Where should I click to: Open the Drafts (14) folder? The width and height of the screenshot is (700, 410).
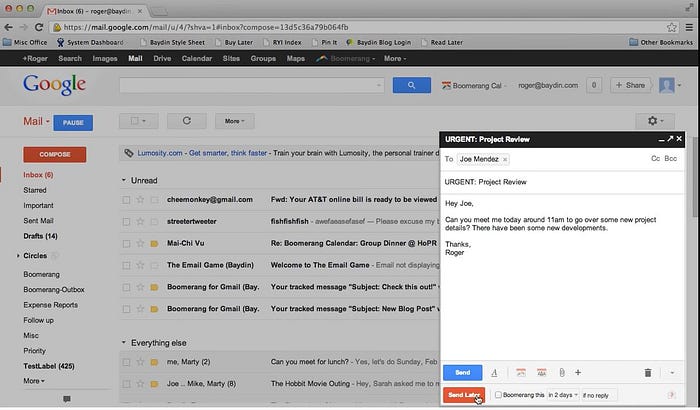pos(40,236)
